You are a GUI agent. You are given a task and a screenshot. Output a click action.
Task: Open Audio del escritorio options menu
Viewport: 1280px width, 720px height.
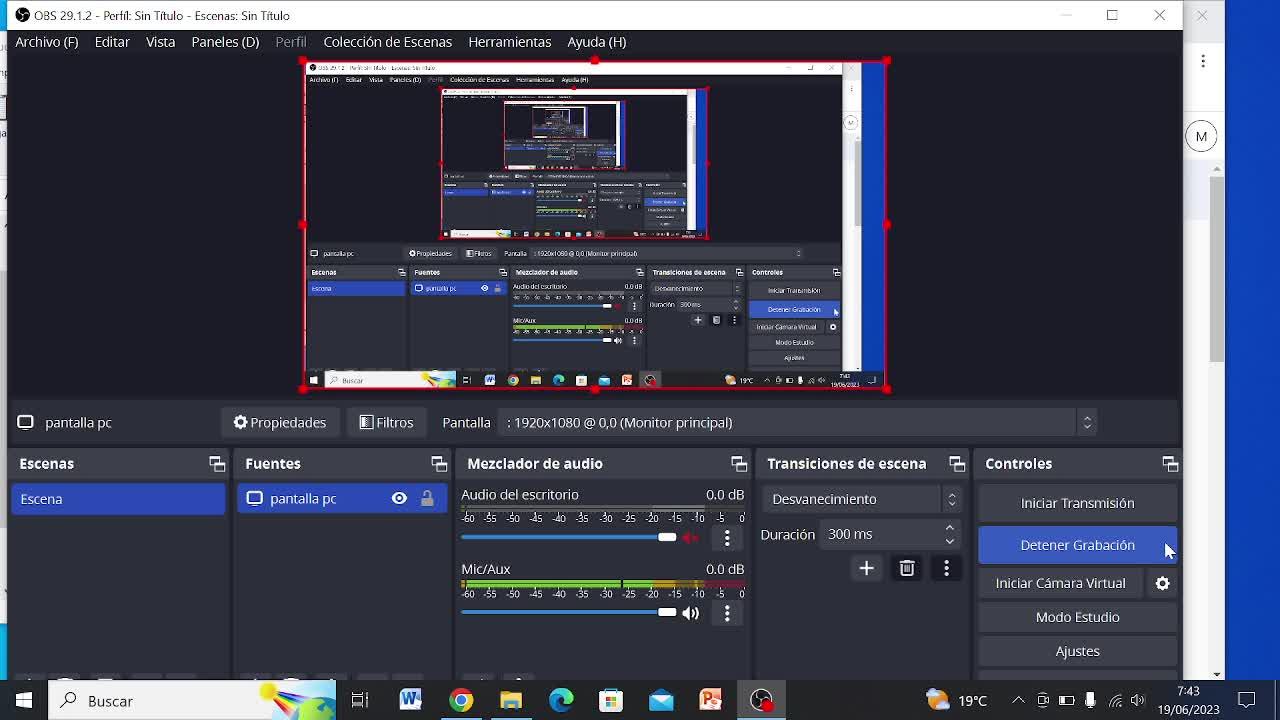[x=727, y=538]
